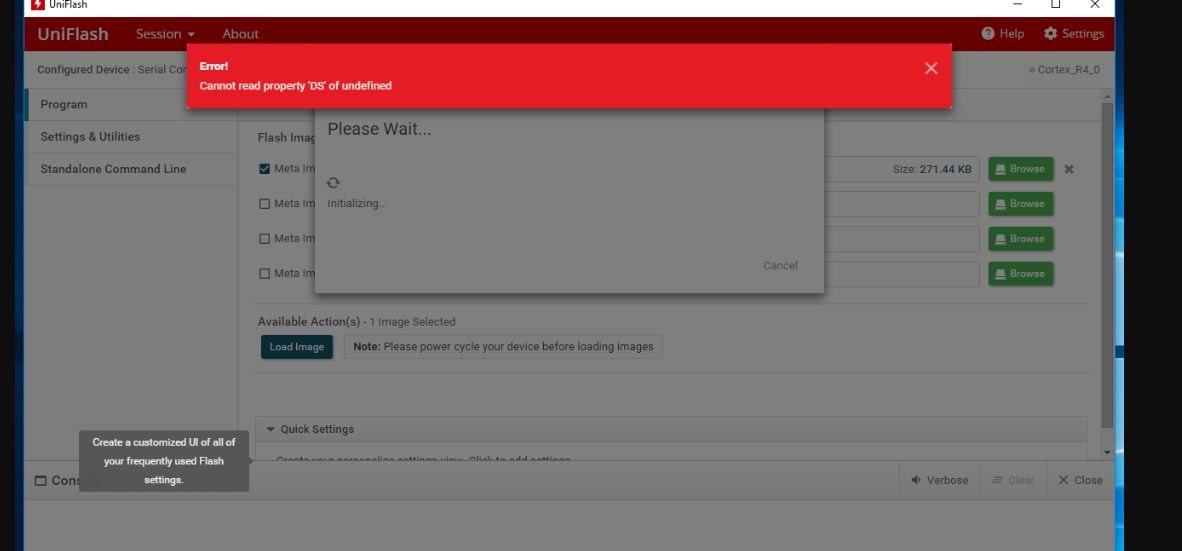Open Settings & Utilities section
Image resolution: width=1182 pixels, height=551 pixels.
click(131, 136)
